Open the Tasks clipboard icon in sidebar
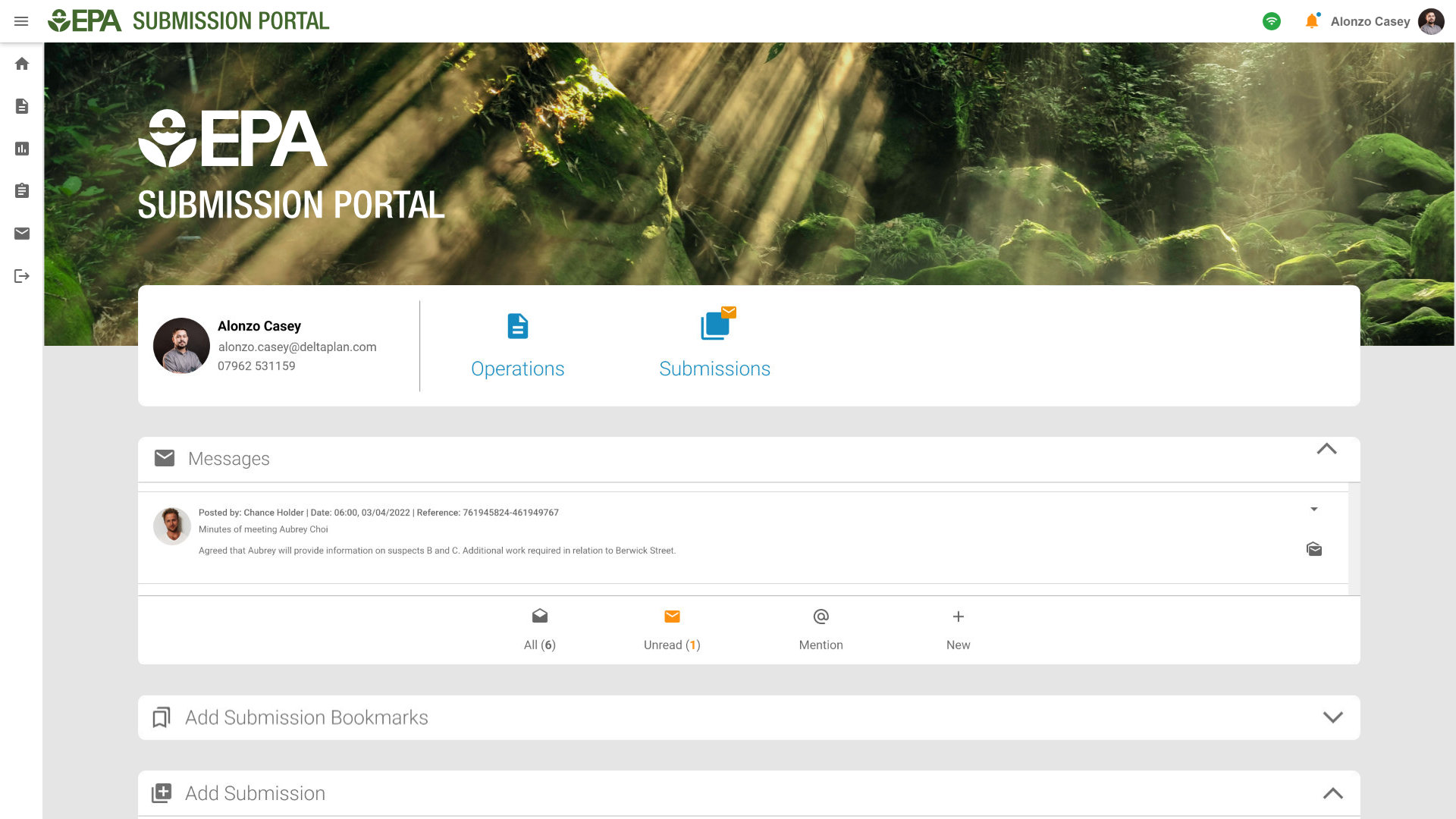 point(22,191)
